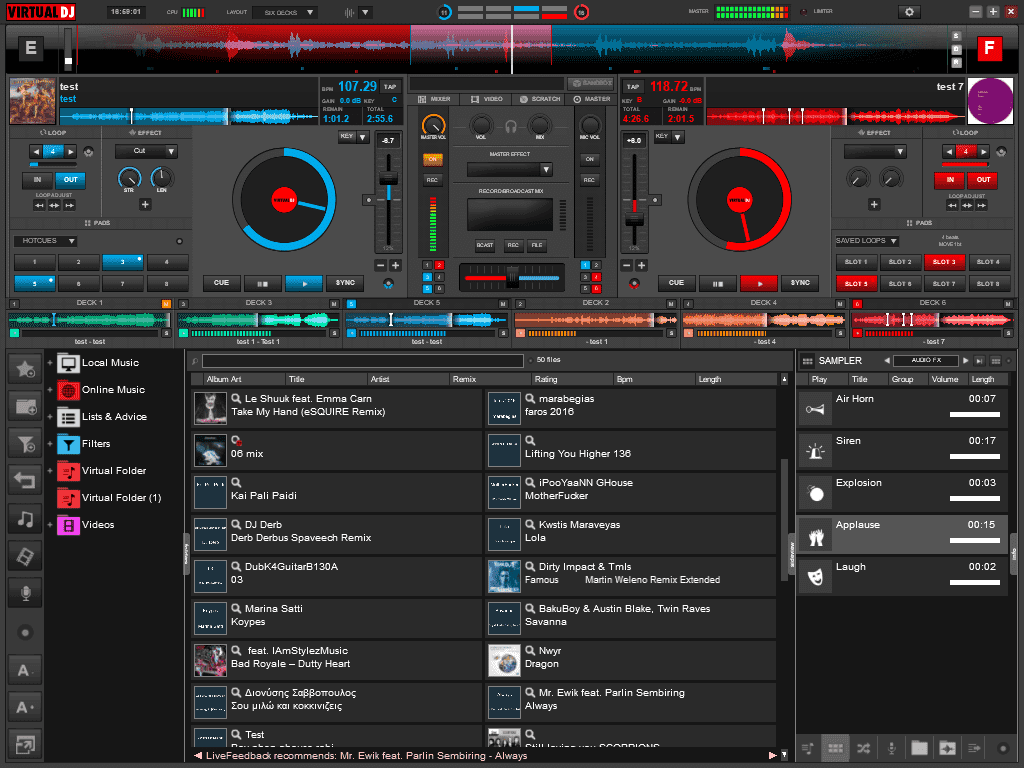Screen dimensions: 1024x768
Task: Toggle right deck loop IN button
Action: 950,180
